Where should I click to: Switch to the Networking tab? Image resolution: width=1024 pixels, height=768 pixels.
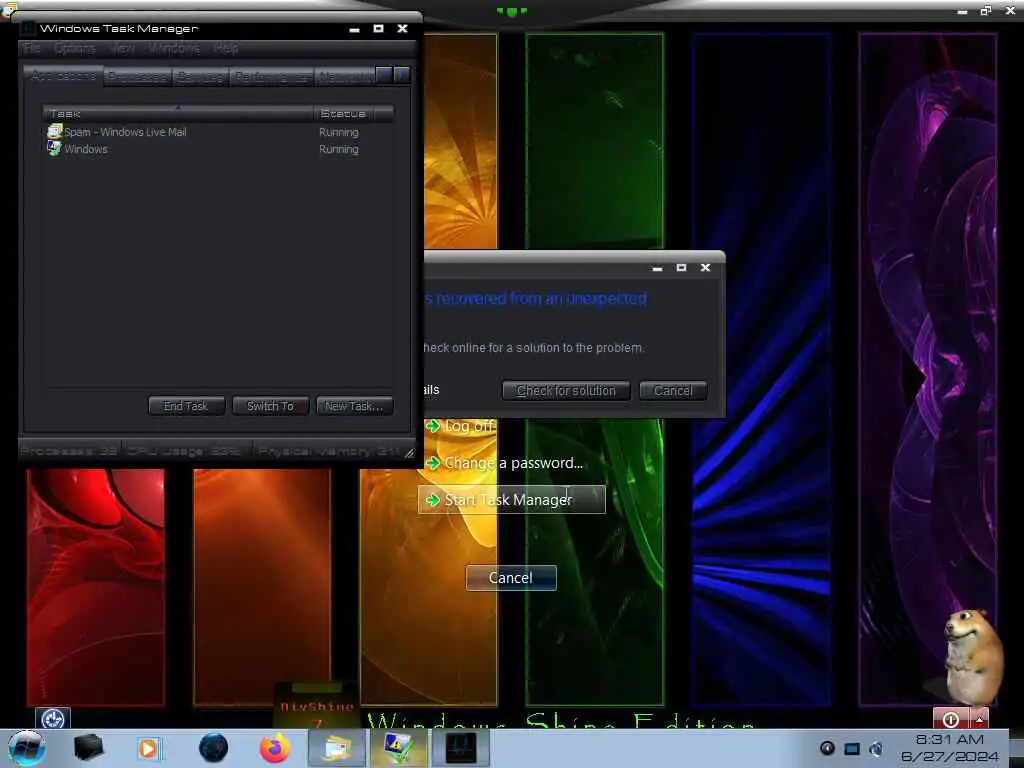click(345, 77)
